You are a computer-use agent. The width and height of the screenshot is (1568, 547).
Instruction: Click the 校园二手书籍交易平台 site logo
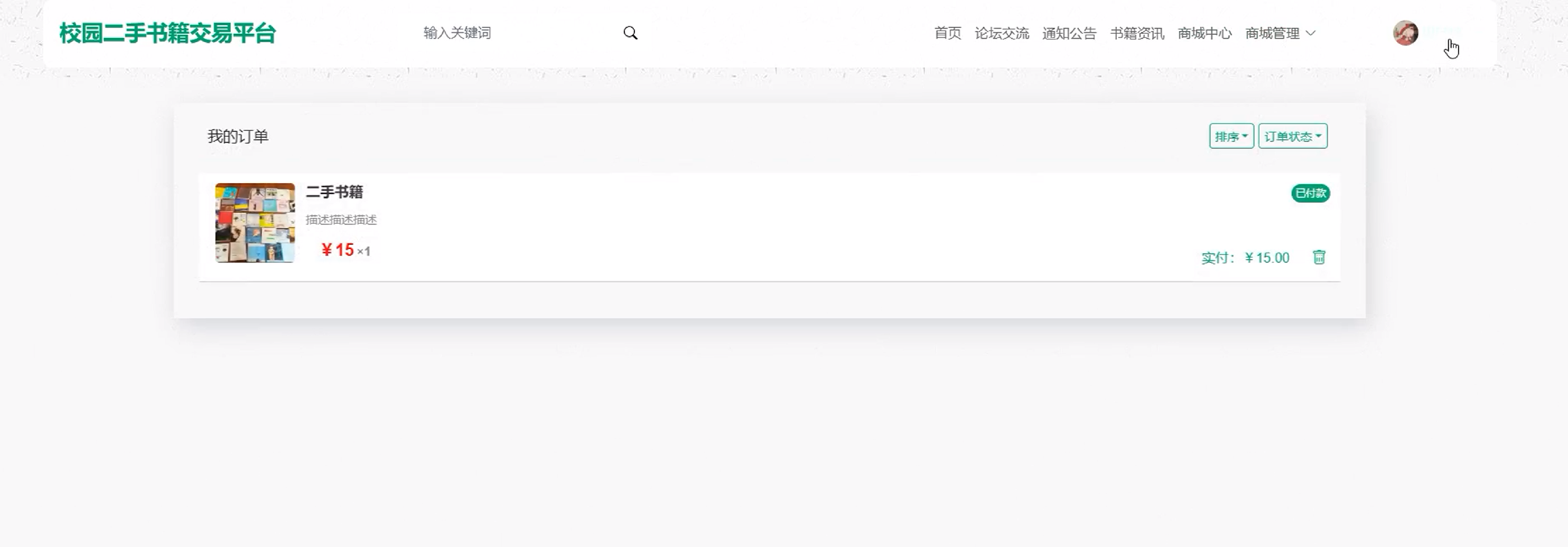[x=167, y=33]
